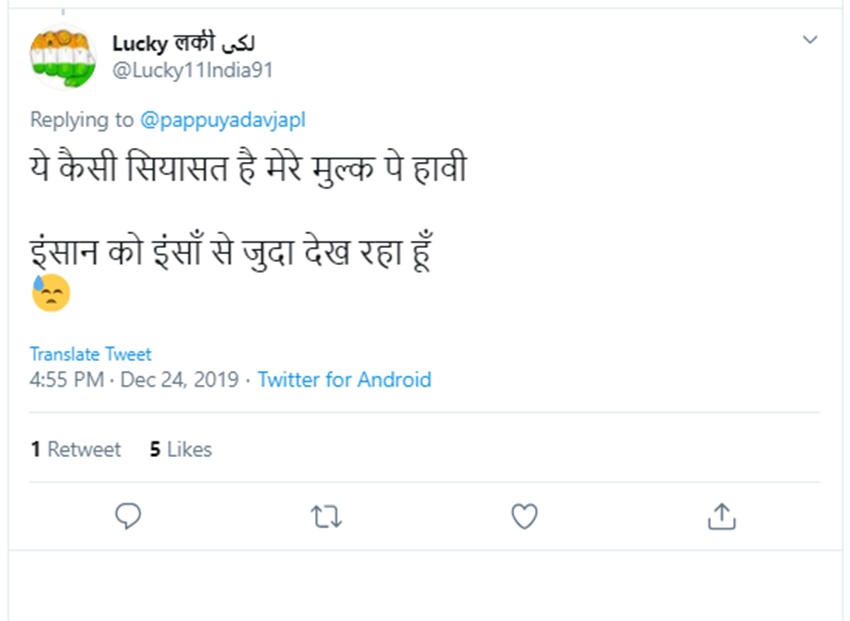View the 1 Retweet list
Screen dimensions: 850x621
point(76,450)
